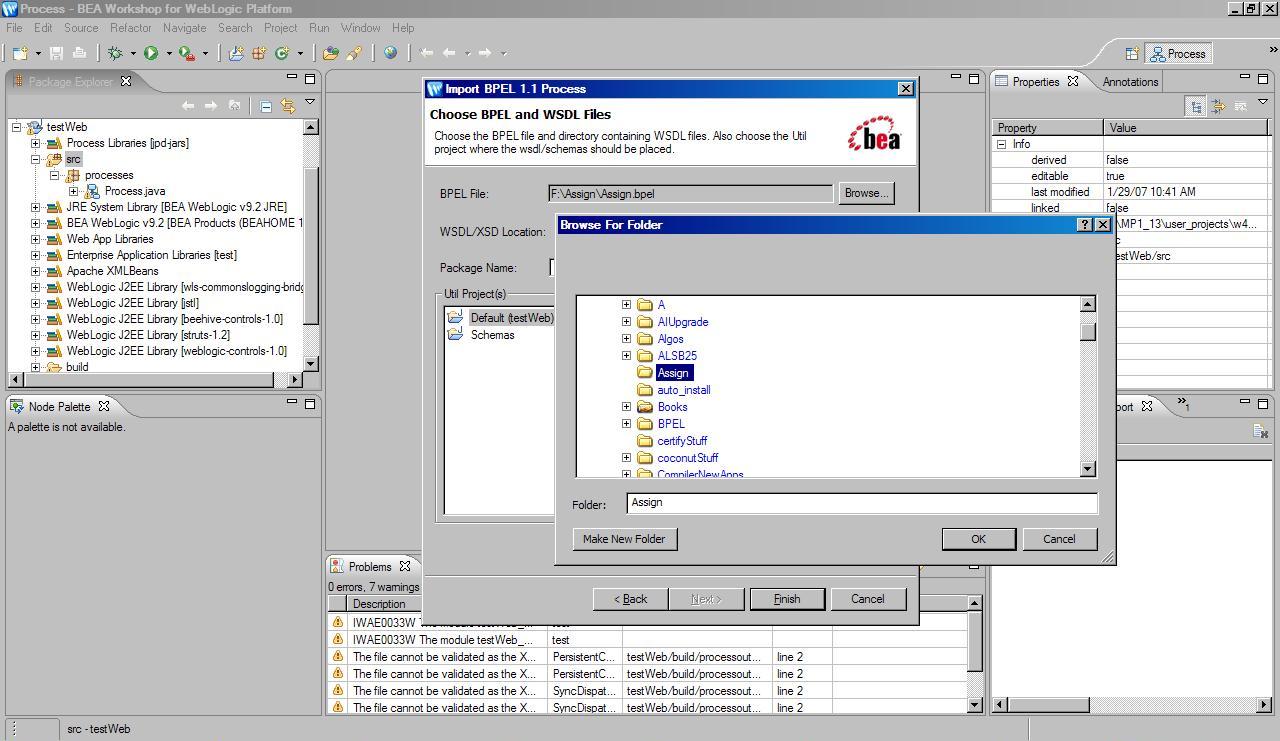Click the New Java Class toolbar icon
The width and height of the screenshot is (1280, 741).
point(282,53)
